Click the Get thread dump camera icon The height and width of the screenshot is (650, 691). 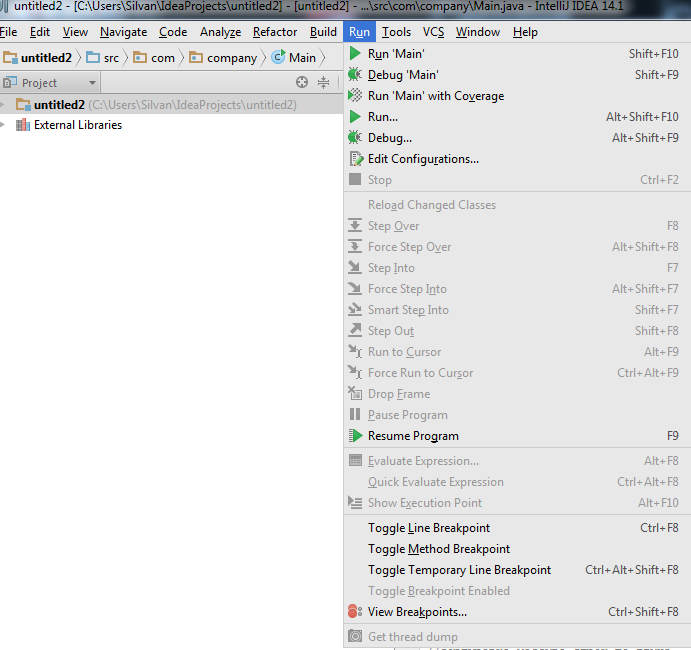[355, 636]
